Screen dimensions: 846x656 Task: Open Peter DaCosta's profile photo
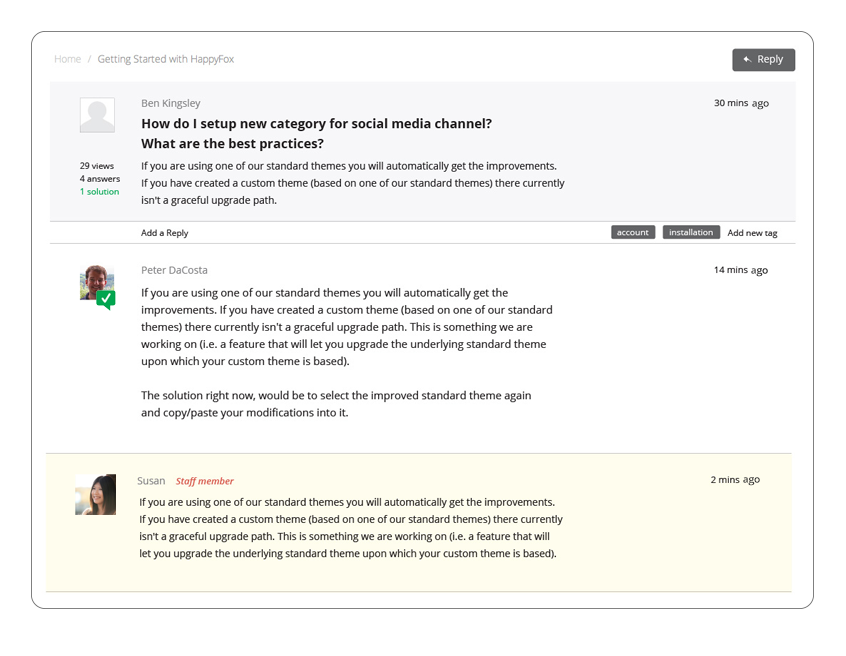(97, 282)
